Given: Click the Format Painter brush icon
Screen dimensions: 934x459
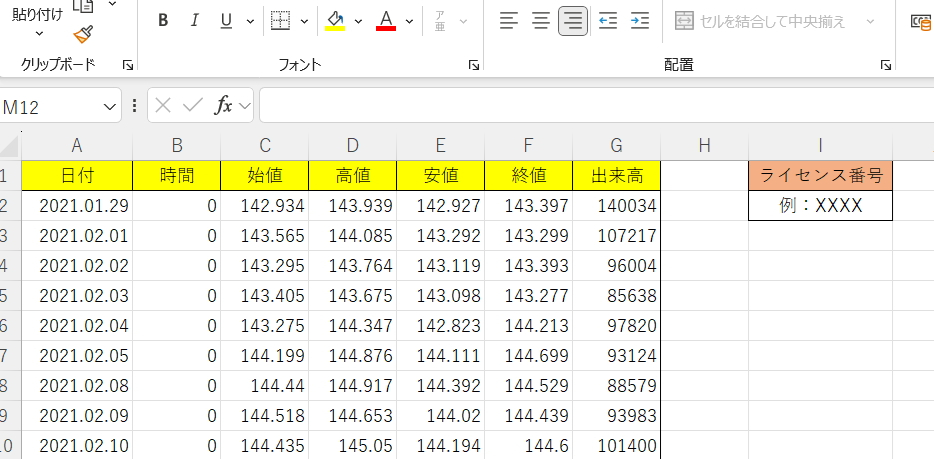Looking at the screenshot, I should pyautogui.click(x=84, y=36).
